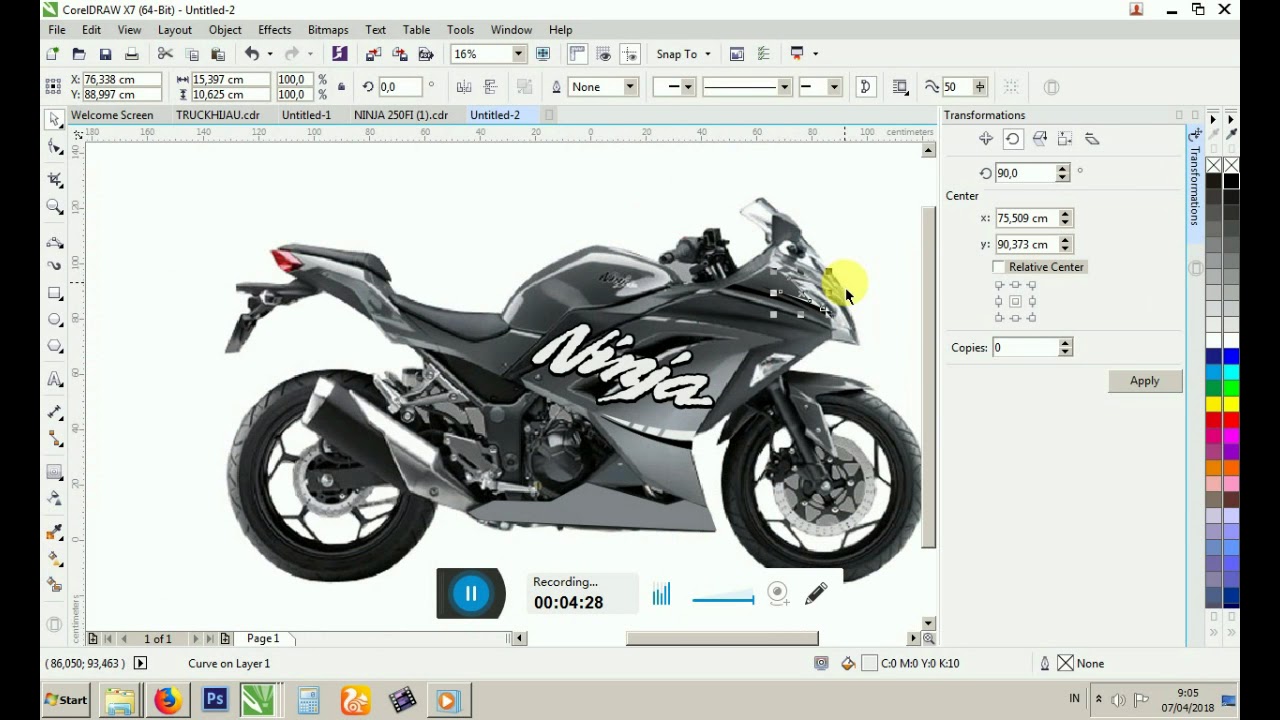Select the Transparency tool

click(54, 498)
